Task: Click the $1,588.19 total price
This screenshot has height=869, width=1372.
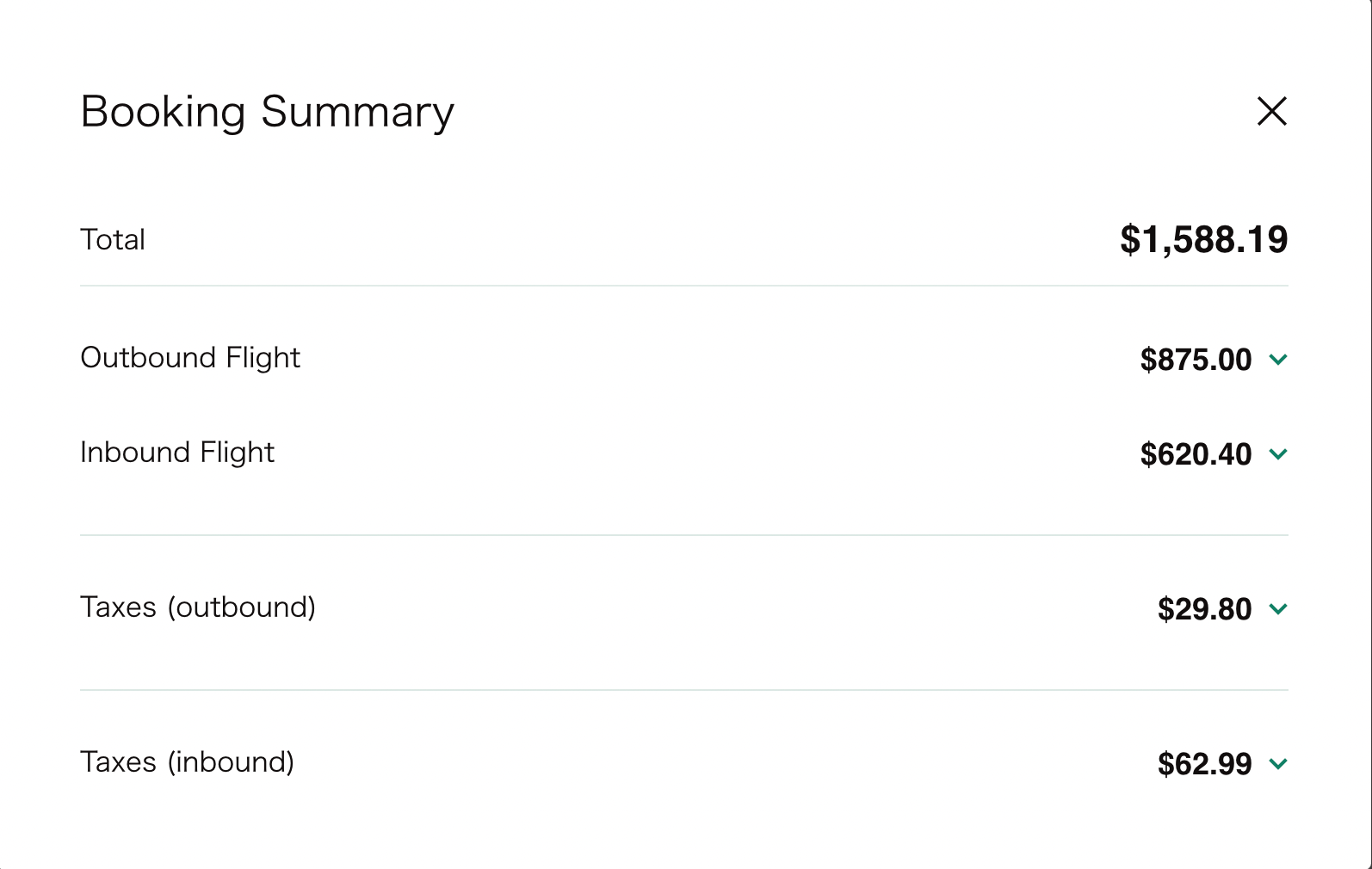Action: pos(1203,240)
